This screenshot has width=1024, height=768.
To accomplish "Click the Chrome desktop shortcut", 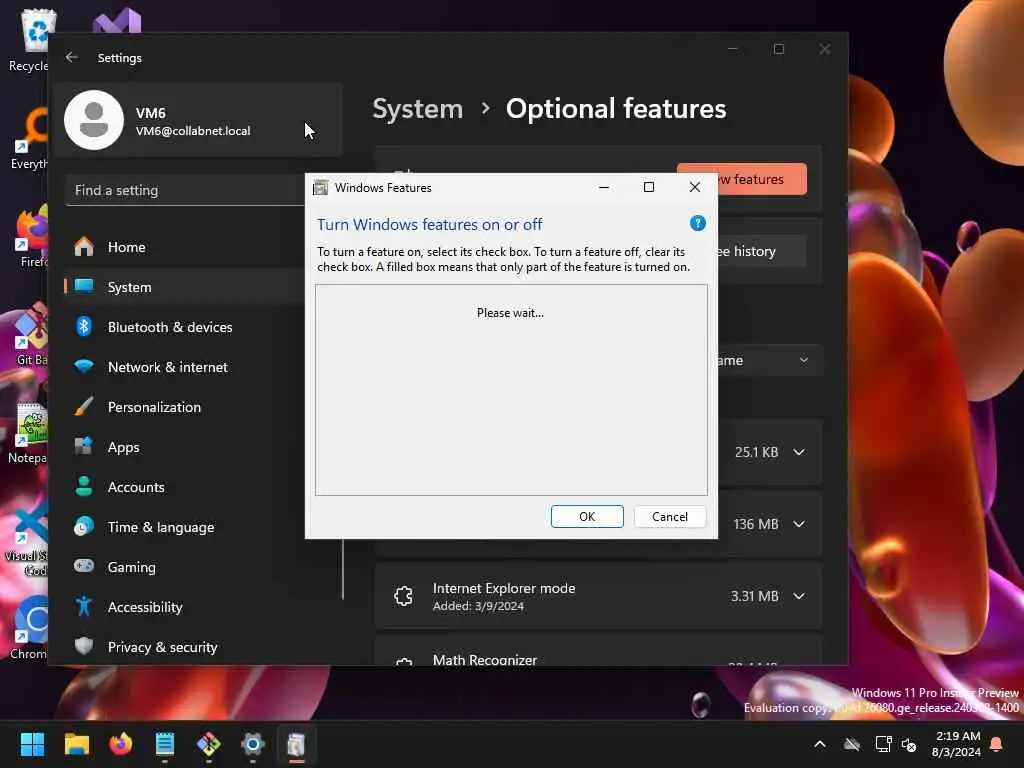I will click(x=29, y=627).
